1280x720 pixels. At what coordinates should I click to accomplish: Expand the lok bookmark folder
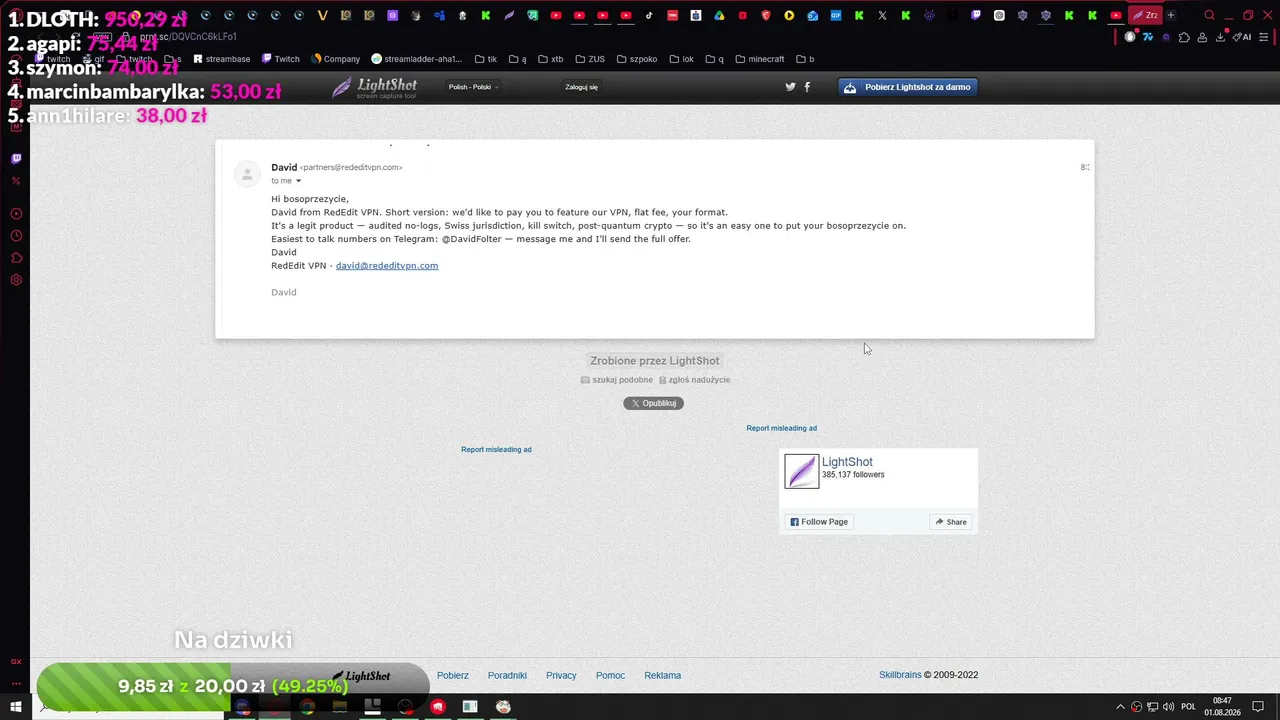pos(682,59)
